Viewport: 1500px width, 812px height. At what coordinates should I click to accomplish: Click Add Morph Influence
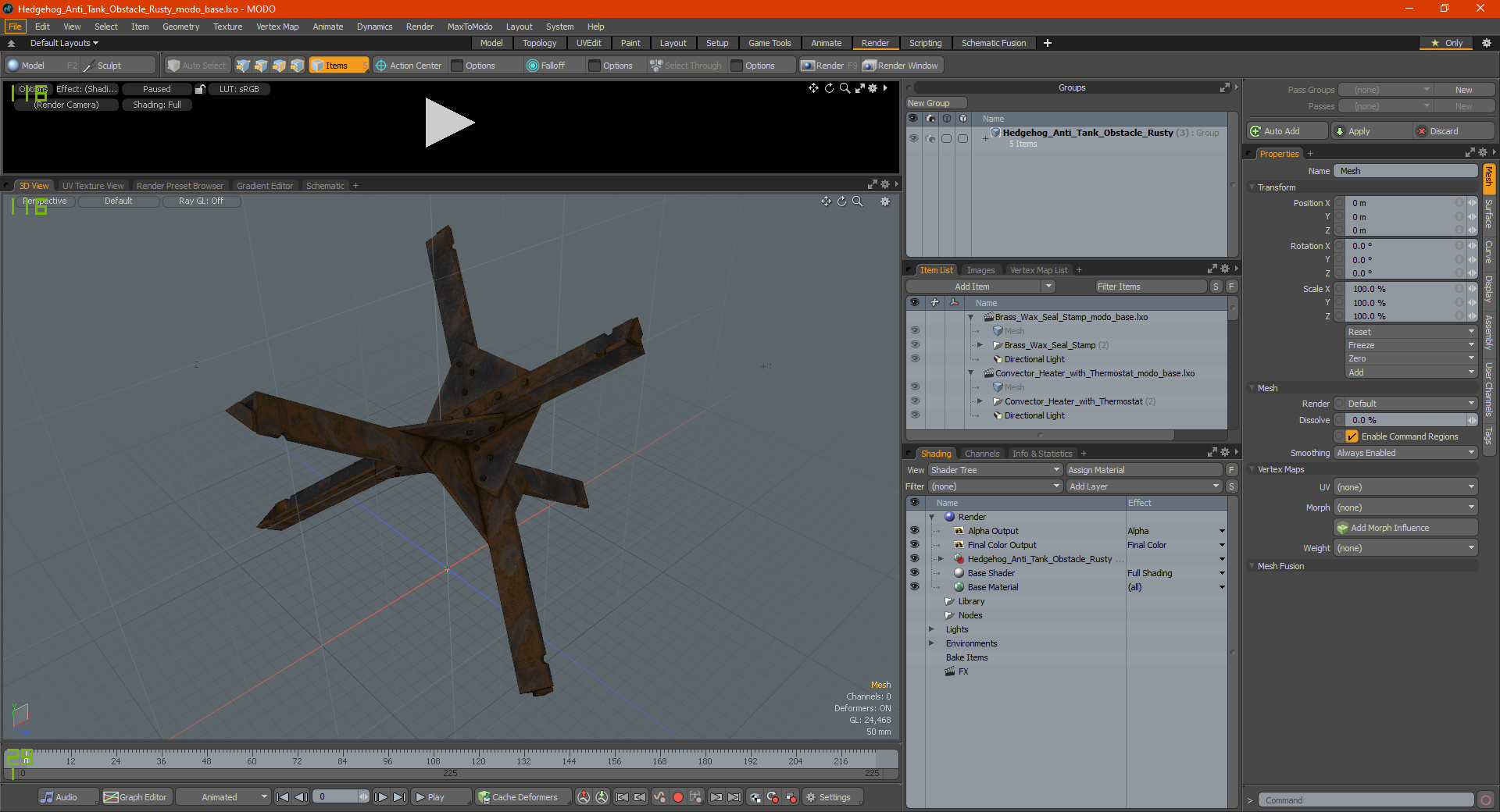coord(1405,528)
